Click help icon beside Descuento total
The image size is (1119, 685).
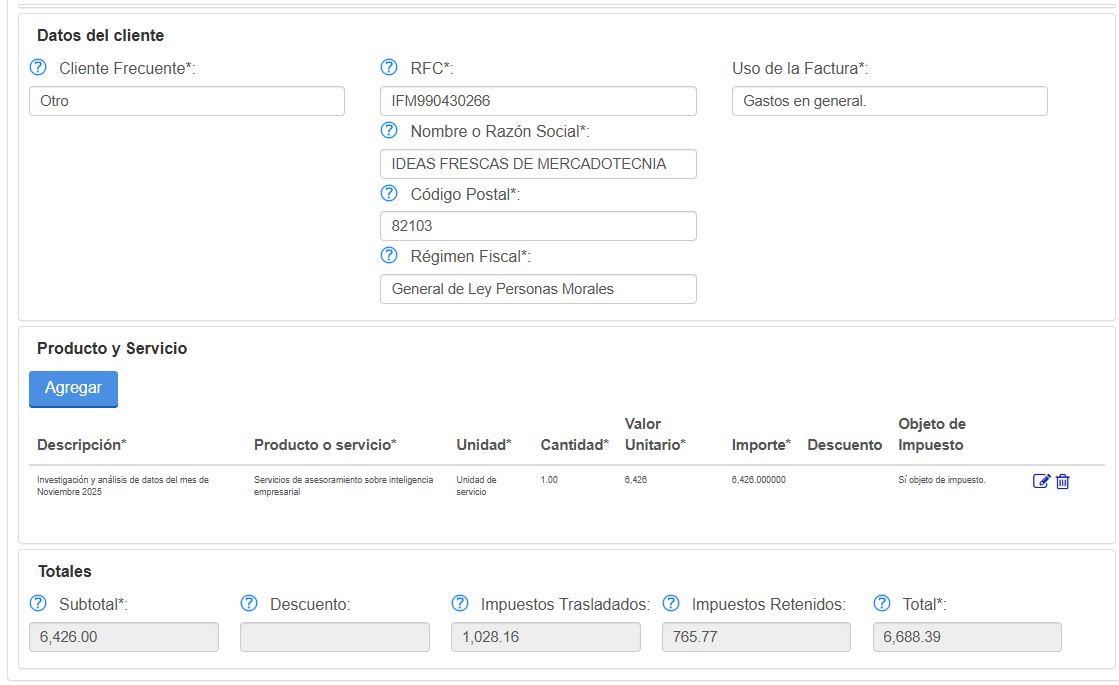point(249,604)
